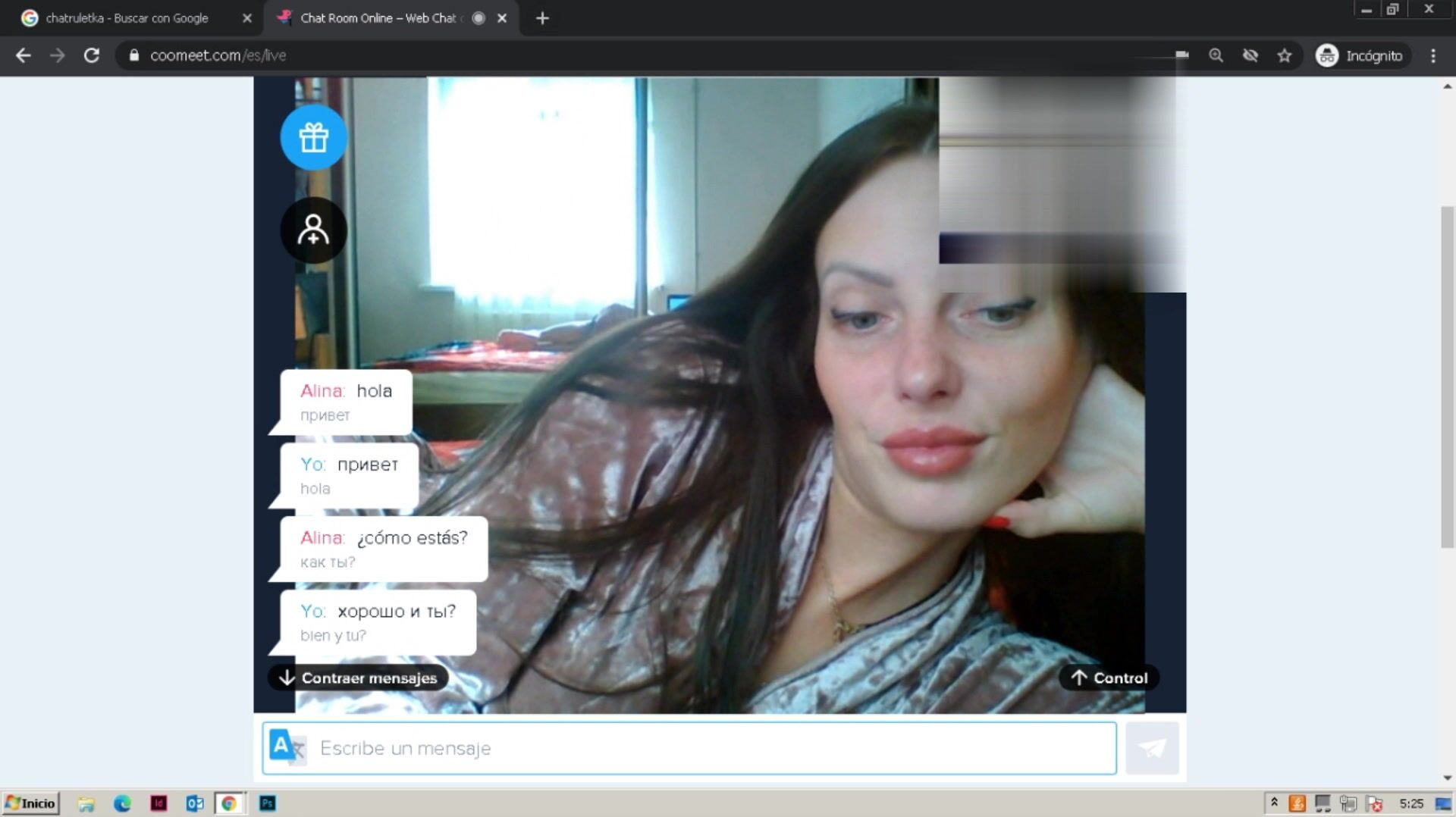Go forward in browser history

(58, 55)
